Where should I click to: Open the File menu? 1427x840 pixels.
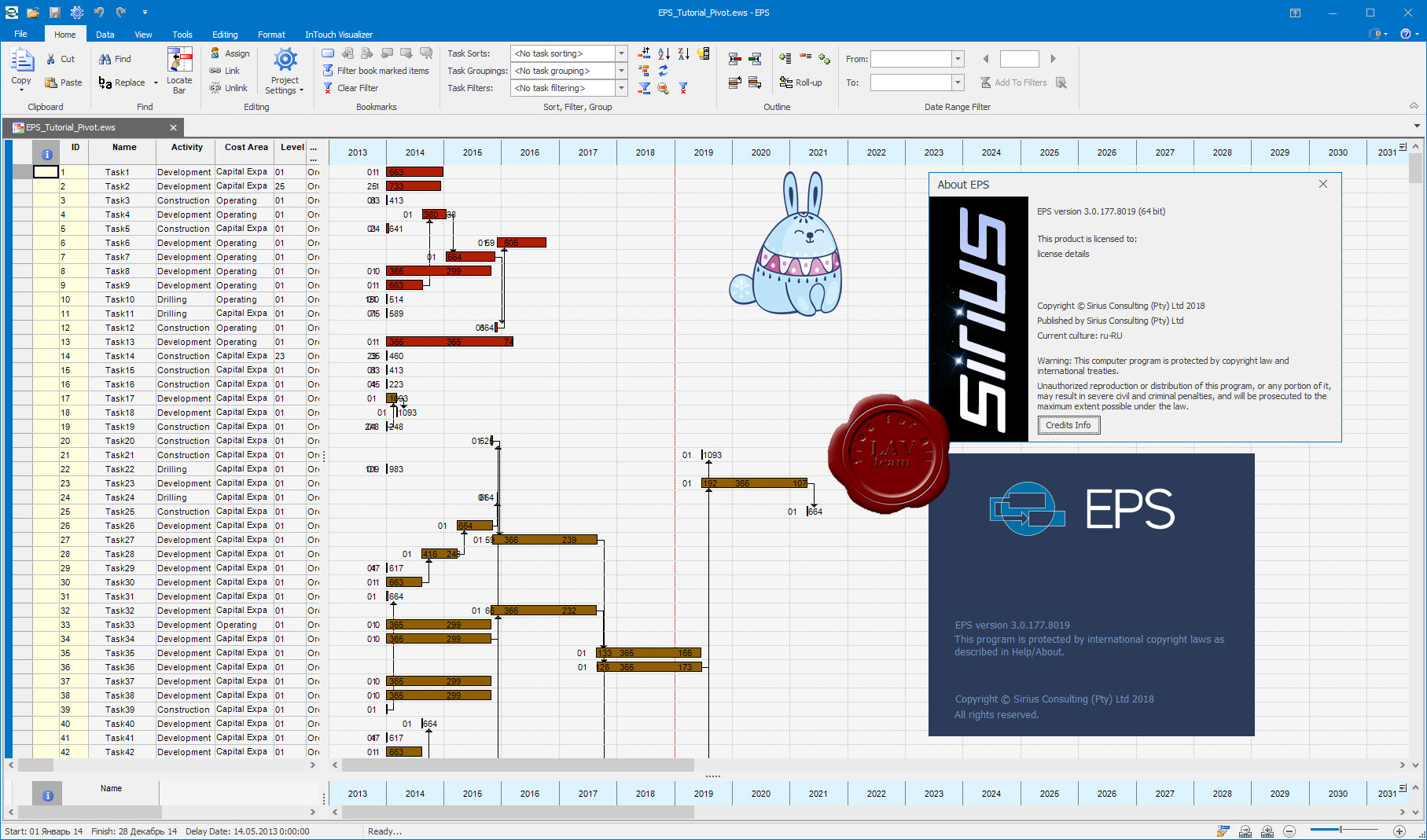[20, 35]
